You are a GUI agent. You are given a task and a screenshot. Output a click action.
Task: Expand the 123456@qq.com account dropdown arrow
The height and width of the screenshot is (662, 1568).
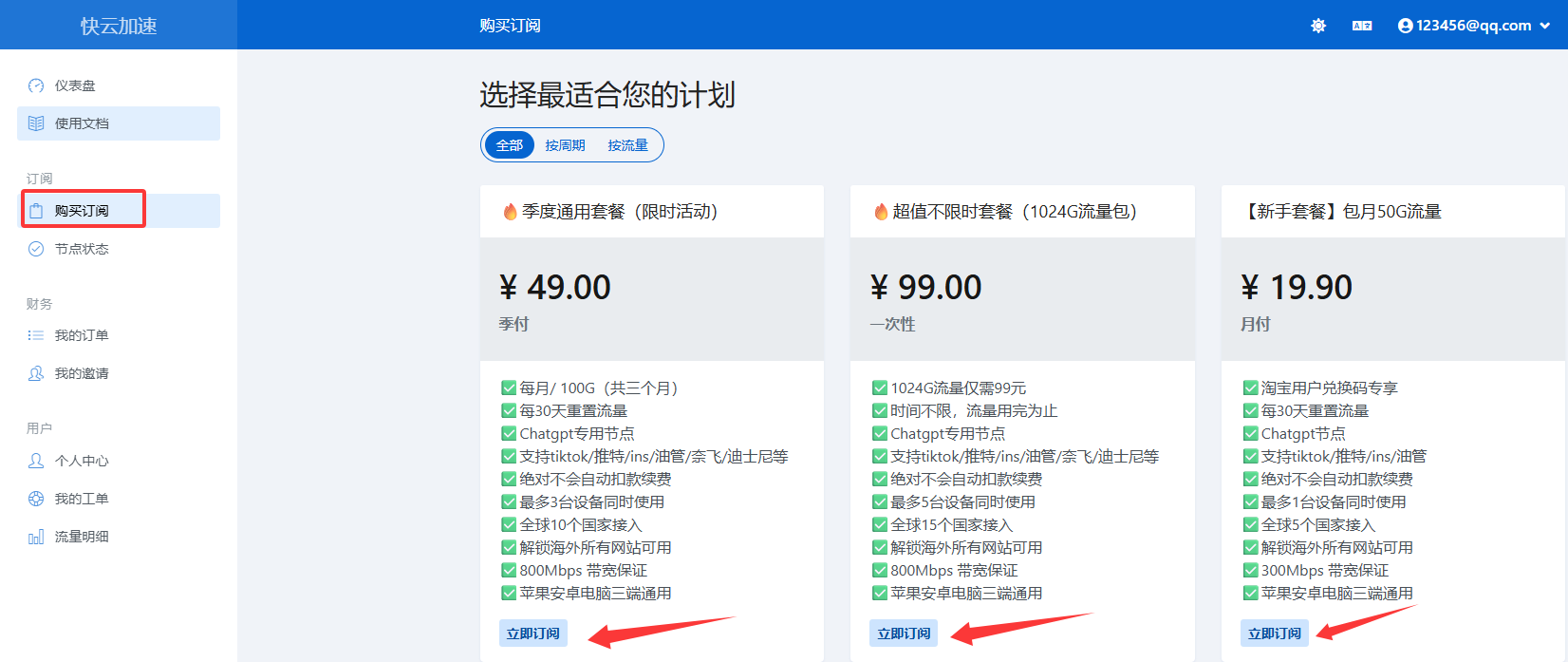tap(1545, 26)
